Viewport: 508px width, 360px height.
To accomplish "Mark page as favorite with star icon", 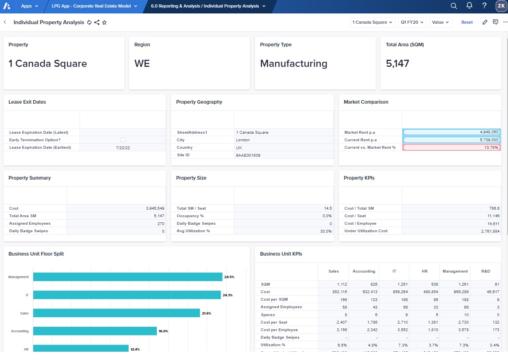I will [x=104, y=22].
